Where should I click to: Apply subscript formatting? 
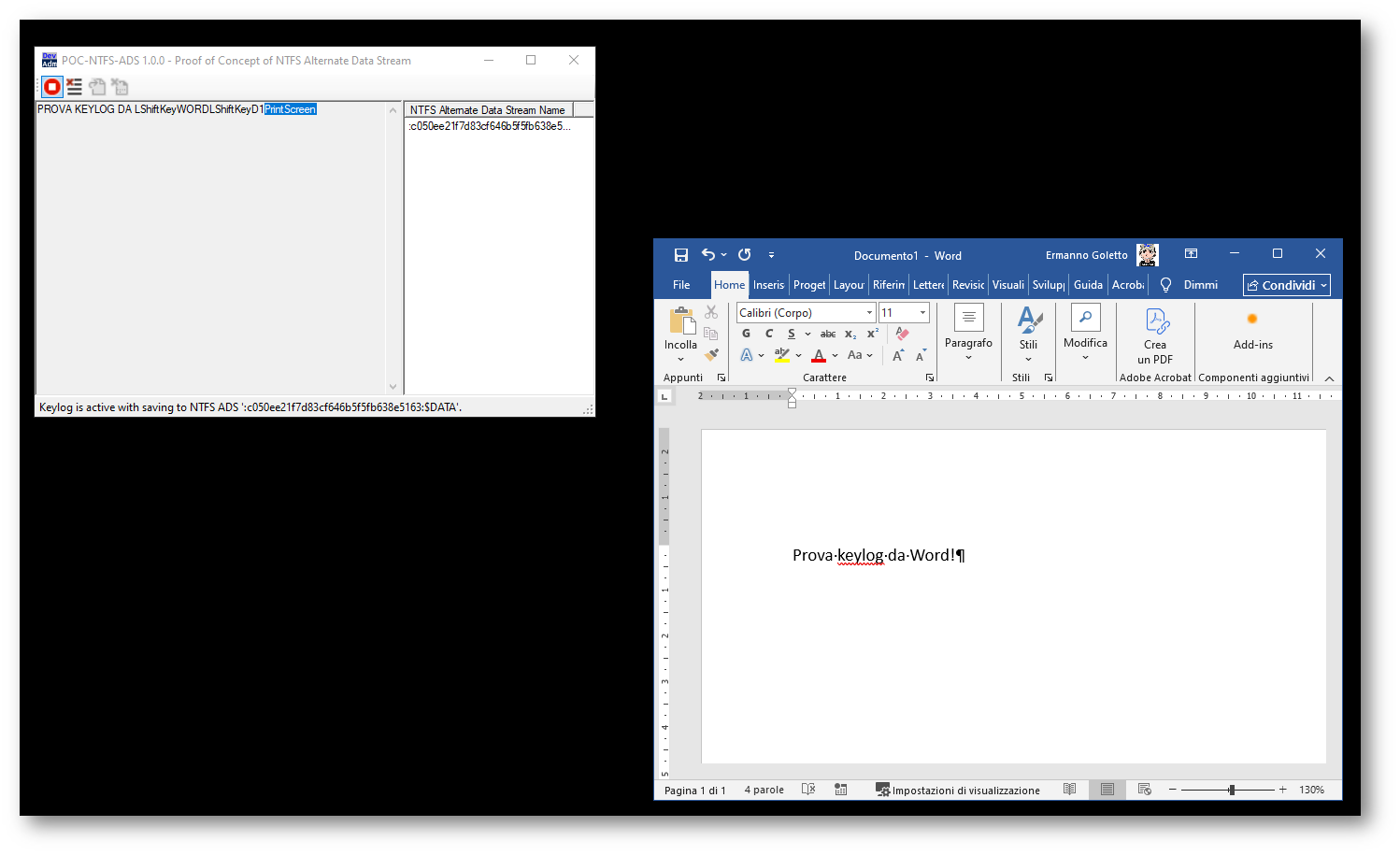coord(850,334)
